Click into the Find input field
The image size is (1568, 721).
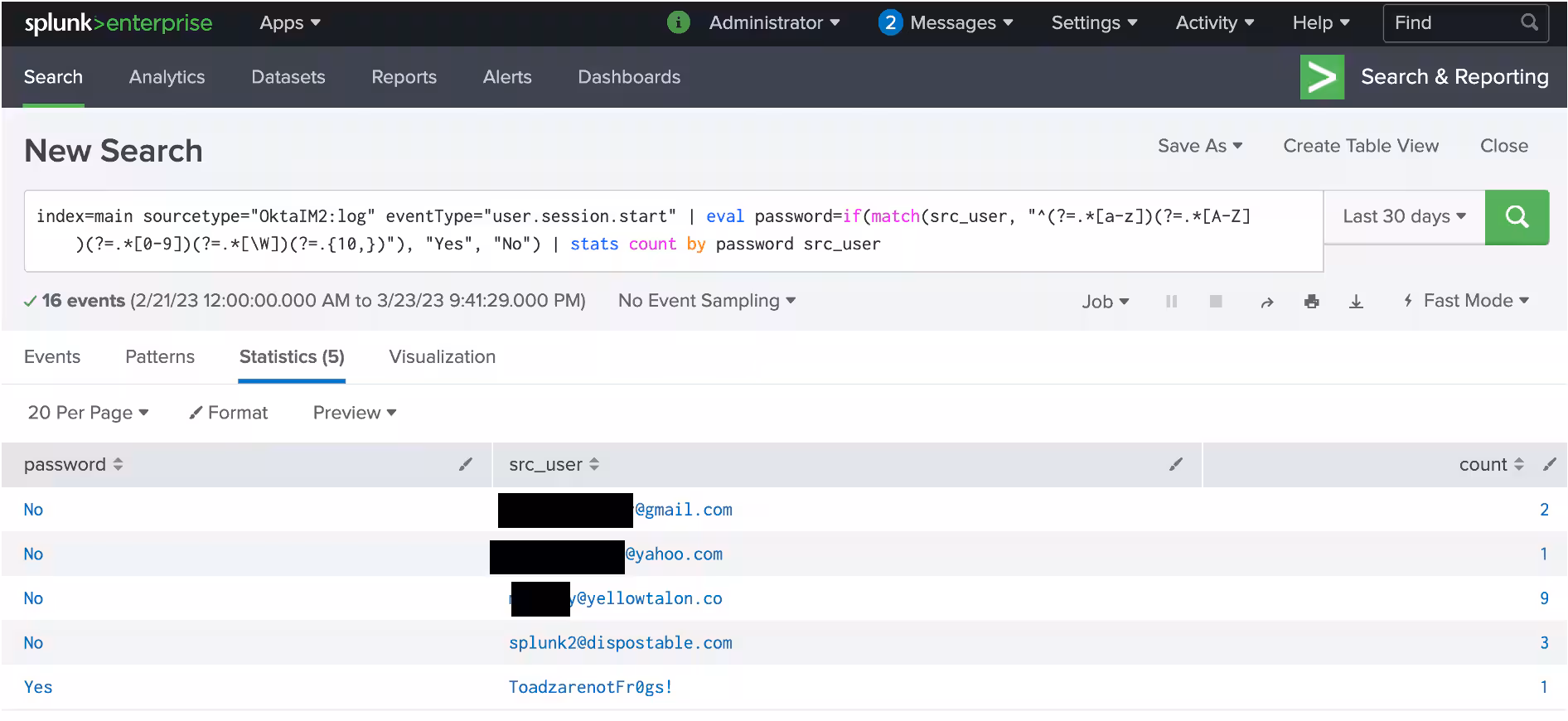[1453, 23]
